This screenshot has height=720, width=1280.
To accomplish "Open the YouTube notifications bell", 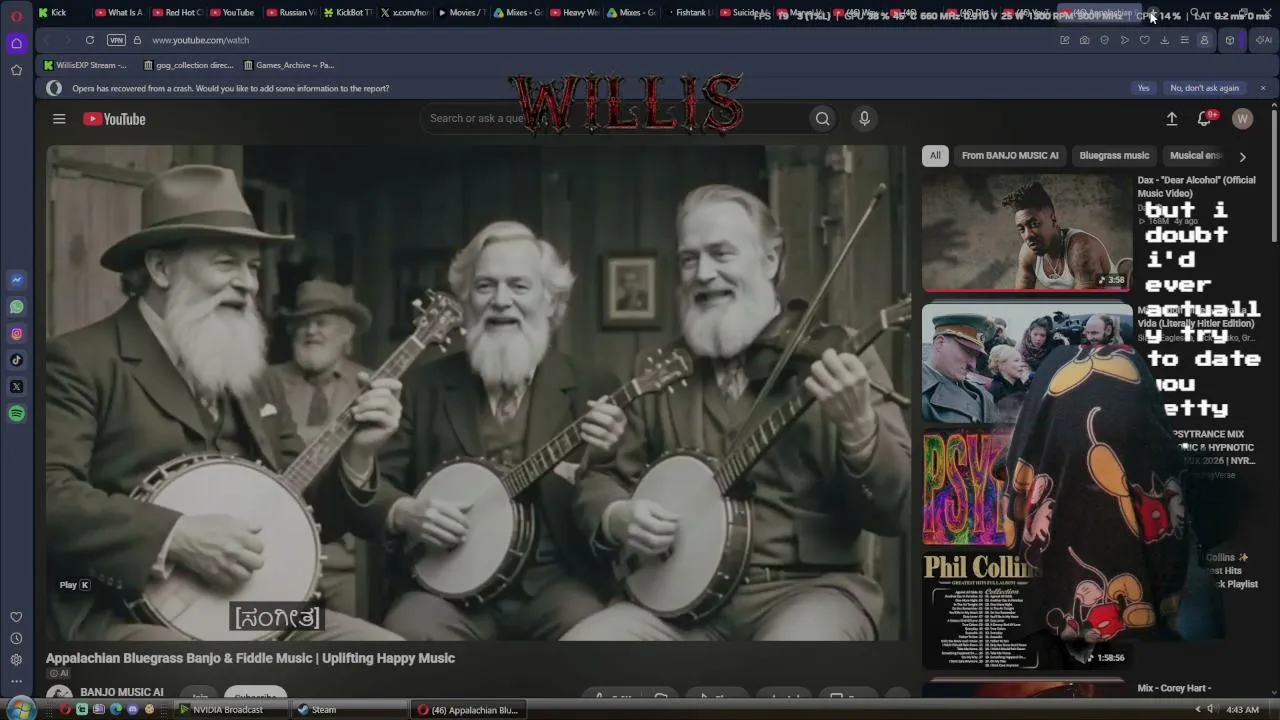I will point(1205,119).
